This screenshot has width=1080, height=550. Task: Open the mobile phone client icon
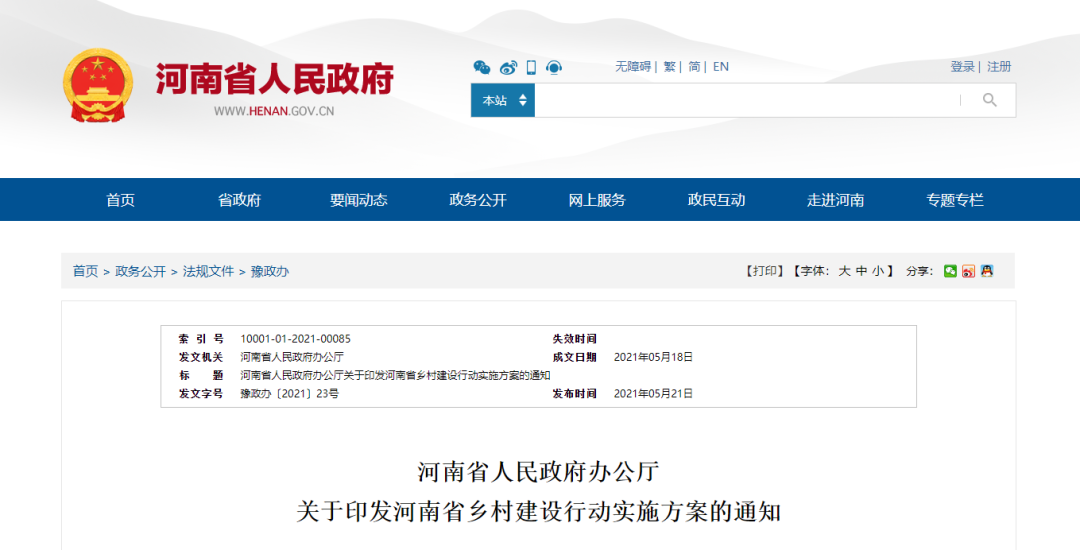[x=531, y=67]
